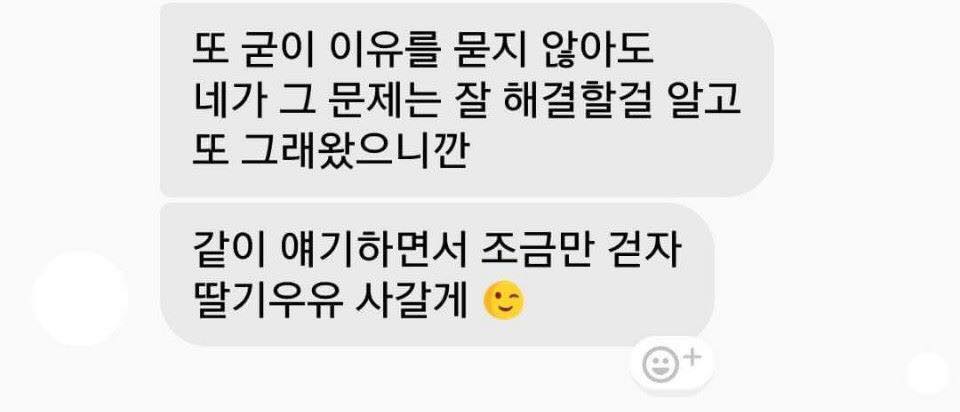This screenshot has height=412, width=960.
Task: Click the winking face emoji in message
Action: (x=504, y=301)
